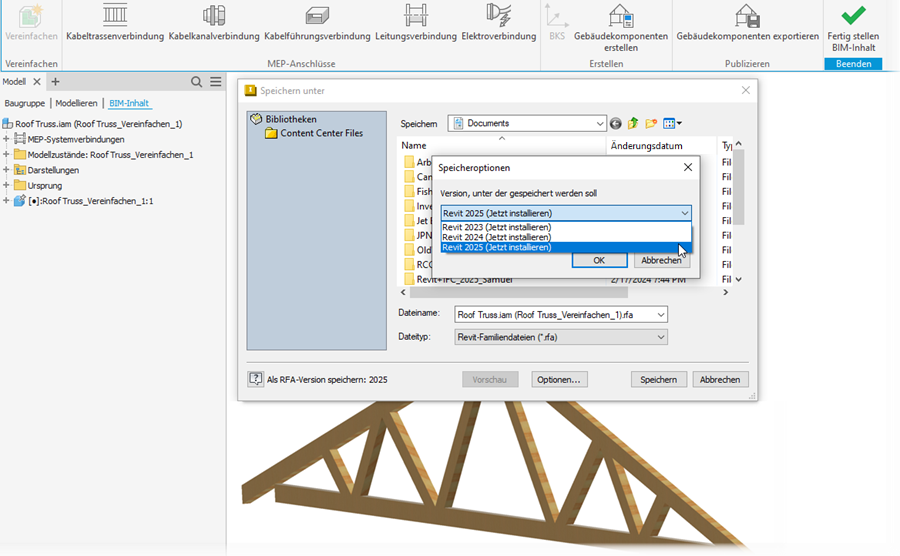Click the vertical scrollbar thumb in file list
Viewport: 900px width, 556px height.
(x=739, y=186)
